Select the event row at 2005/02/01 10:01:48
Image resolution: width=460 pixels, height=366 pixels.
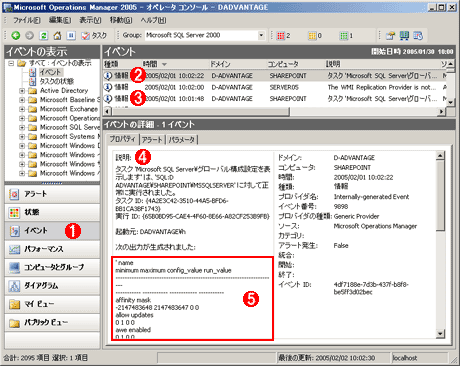[x=275, y=99]
